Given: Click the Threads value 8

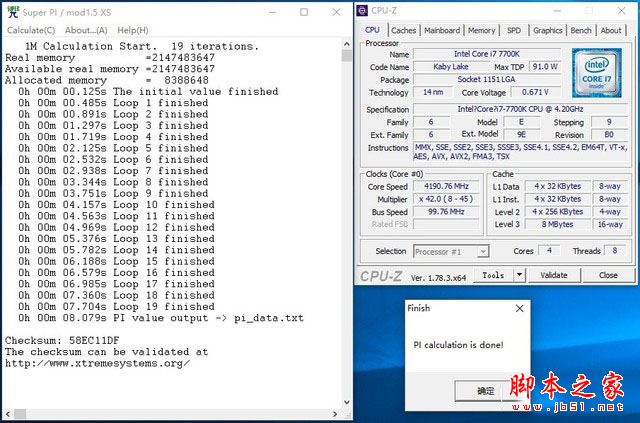Looking at the screenshot, I should tap(615, 251).
